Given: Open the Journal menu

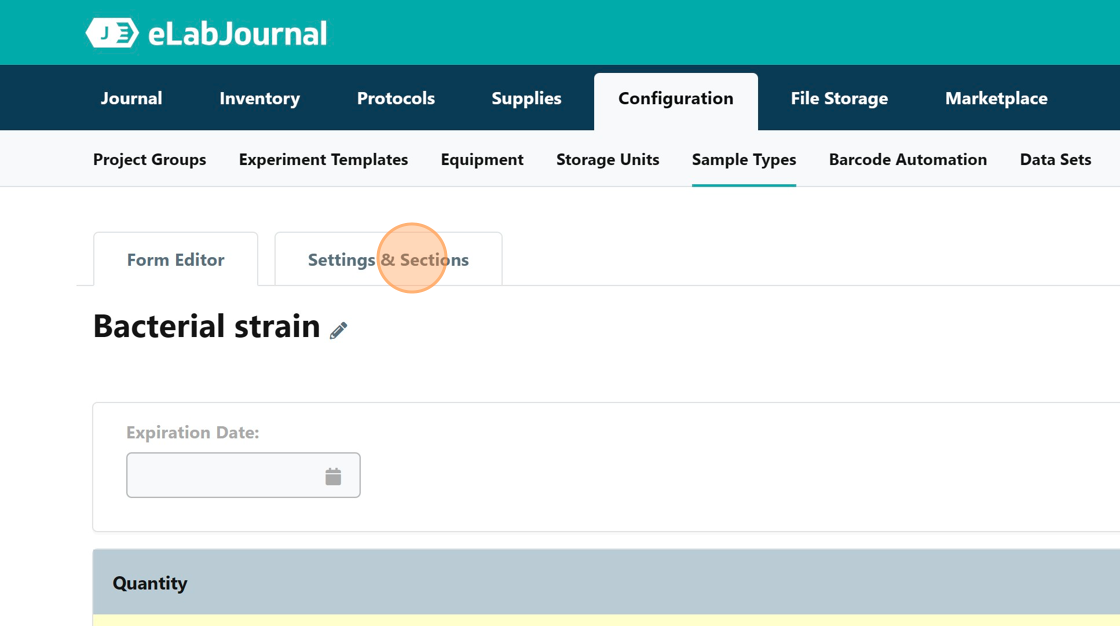Looking at the screenshot, I should [x=131, y=99].
